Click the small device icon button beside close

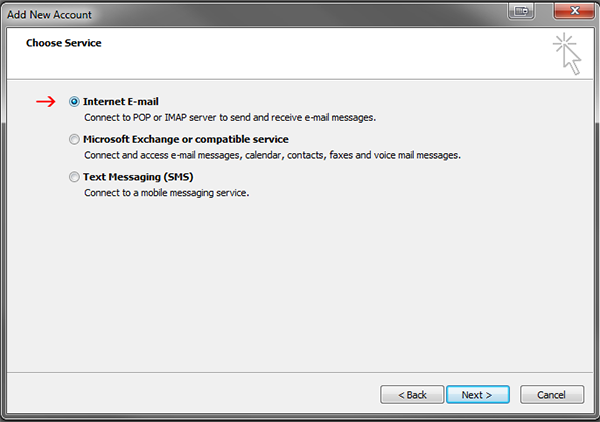tap(521, 11)
